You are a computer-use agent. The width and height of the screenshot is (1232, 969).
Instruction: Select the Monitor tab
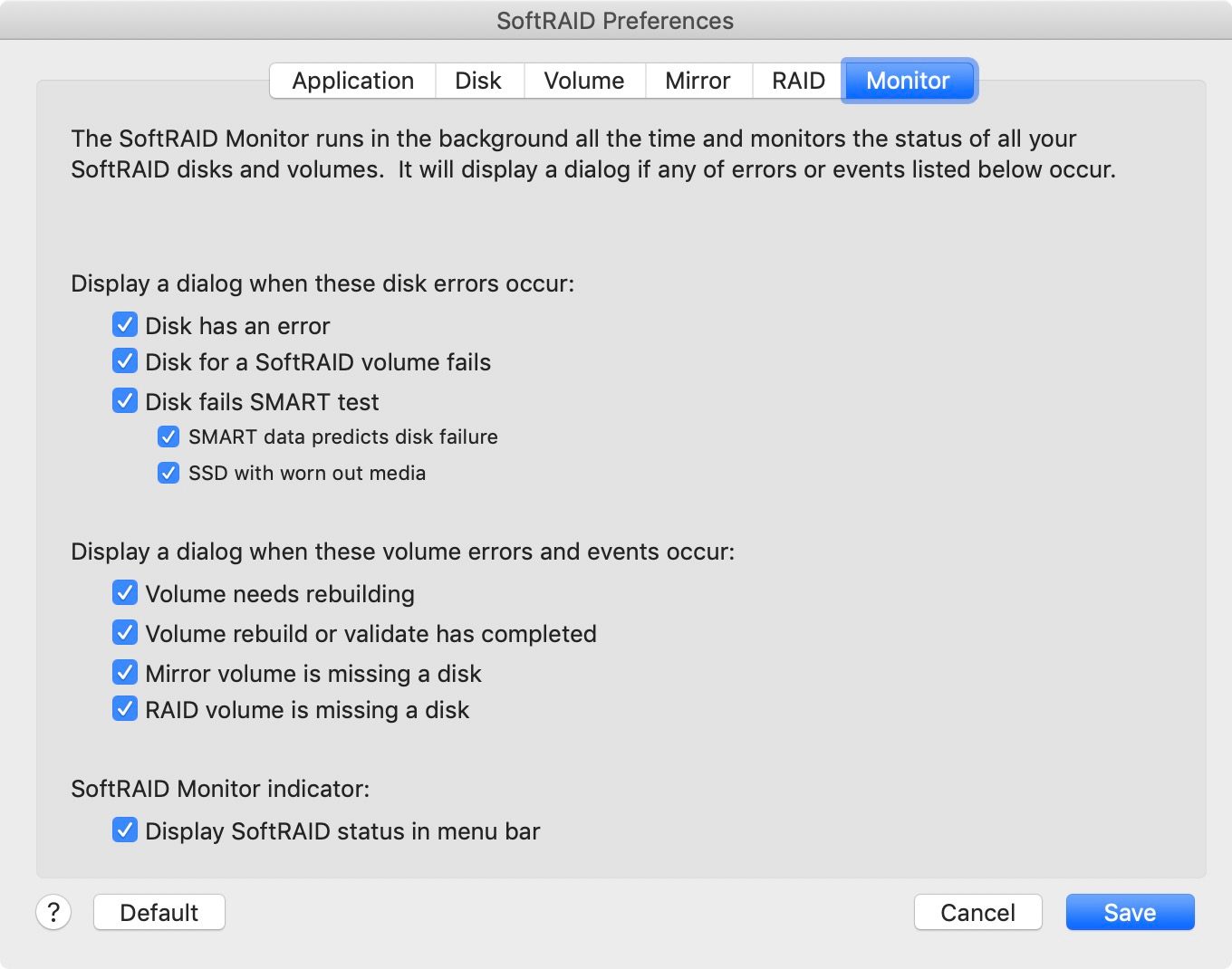(909, 81)
